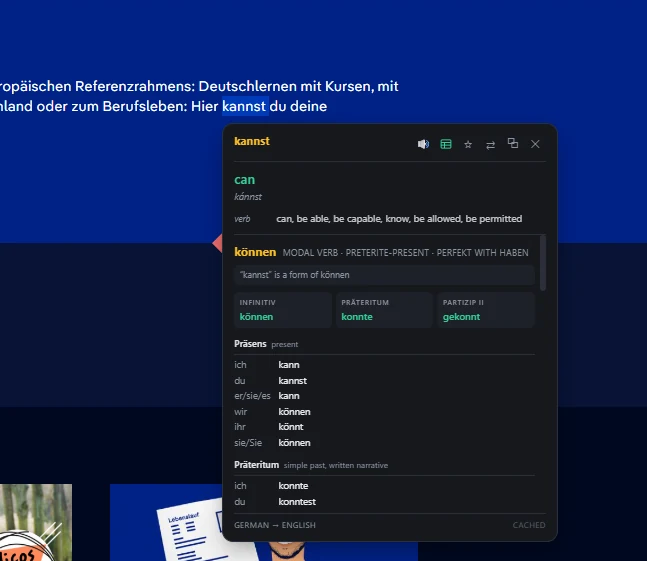Click the kannst headword in popup
This screenshot has height=561, width=647.
pyautogui.click(x=252, y=141)
